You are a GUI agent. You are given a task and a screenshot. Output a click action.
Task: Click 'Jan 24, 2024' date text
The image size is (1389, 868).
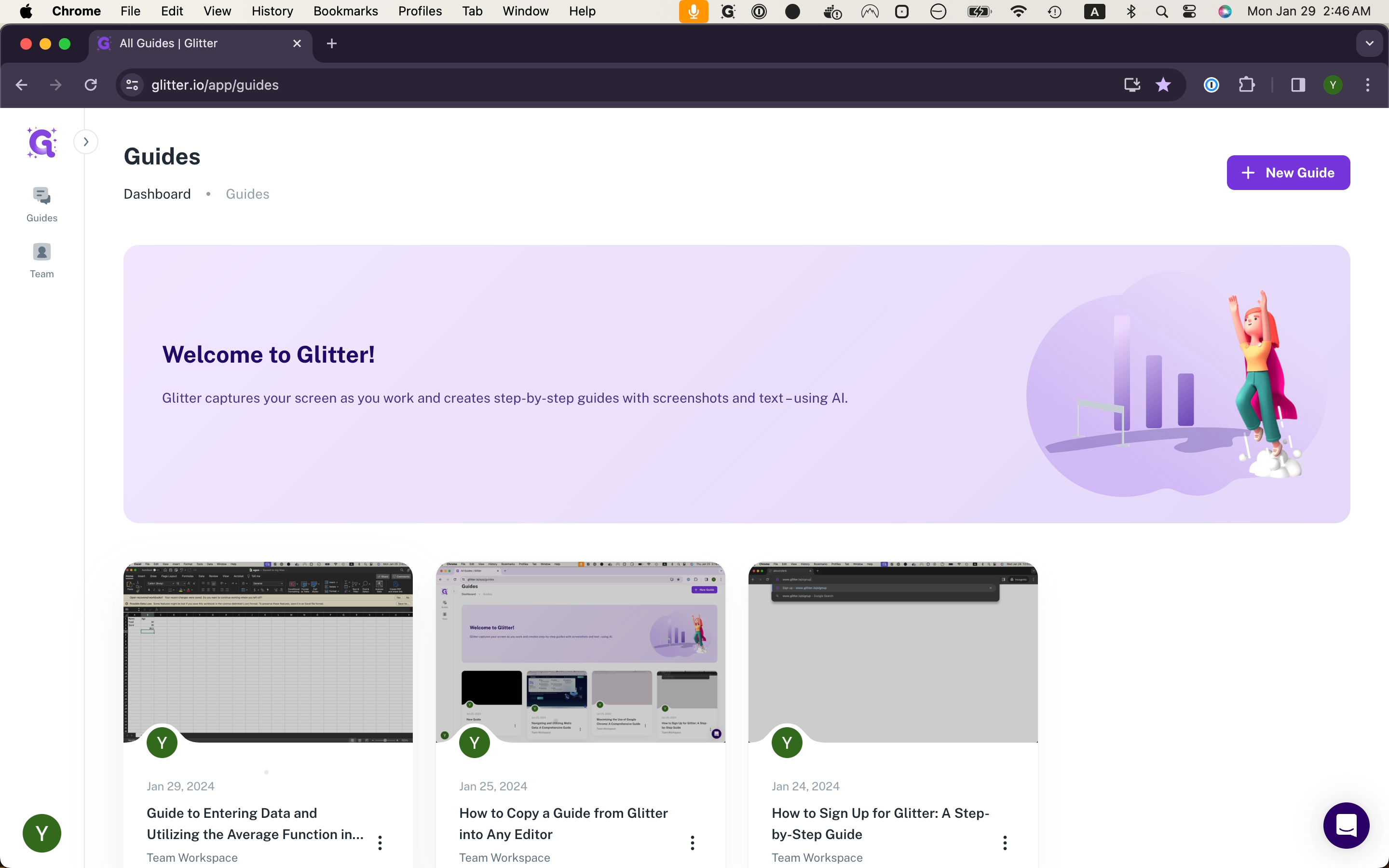805,786
